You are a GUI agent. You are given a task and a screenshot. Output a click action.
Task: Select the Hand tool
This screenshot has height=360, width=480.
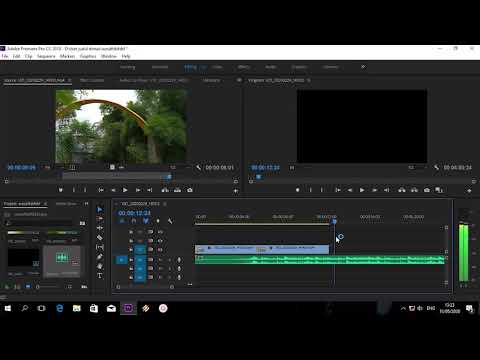pyautogui.click(x=100, y=266)
